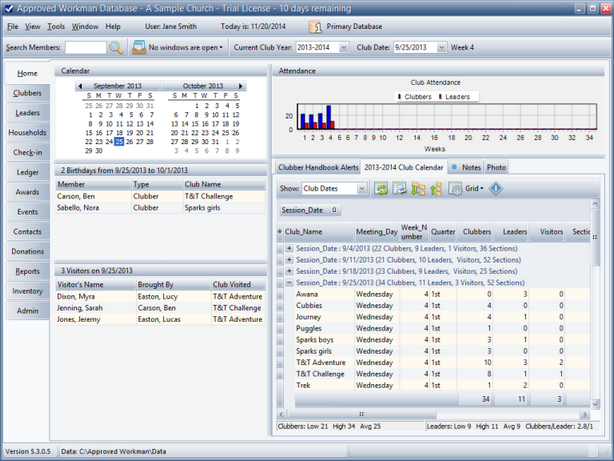
Task: Open the Tools menu
Action: point(56,26)
